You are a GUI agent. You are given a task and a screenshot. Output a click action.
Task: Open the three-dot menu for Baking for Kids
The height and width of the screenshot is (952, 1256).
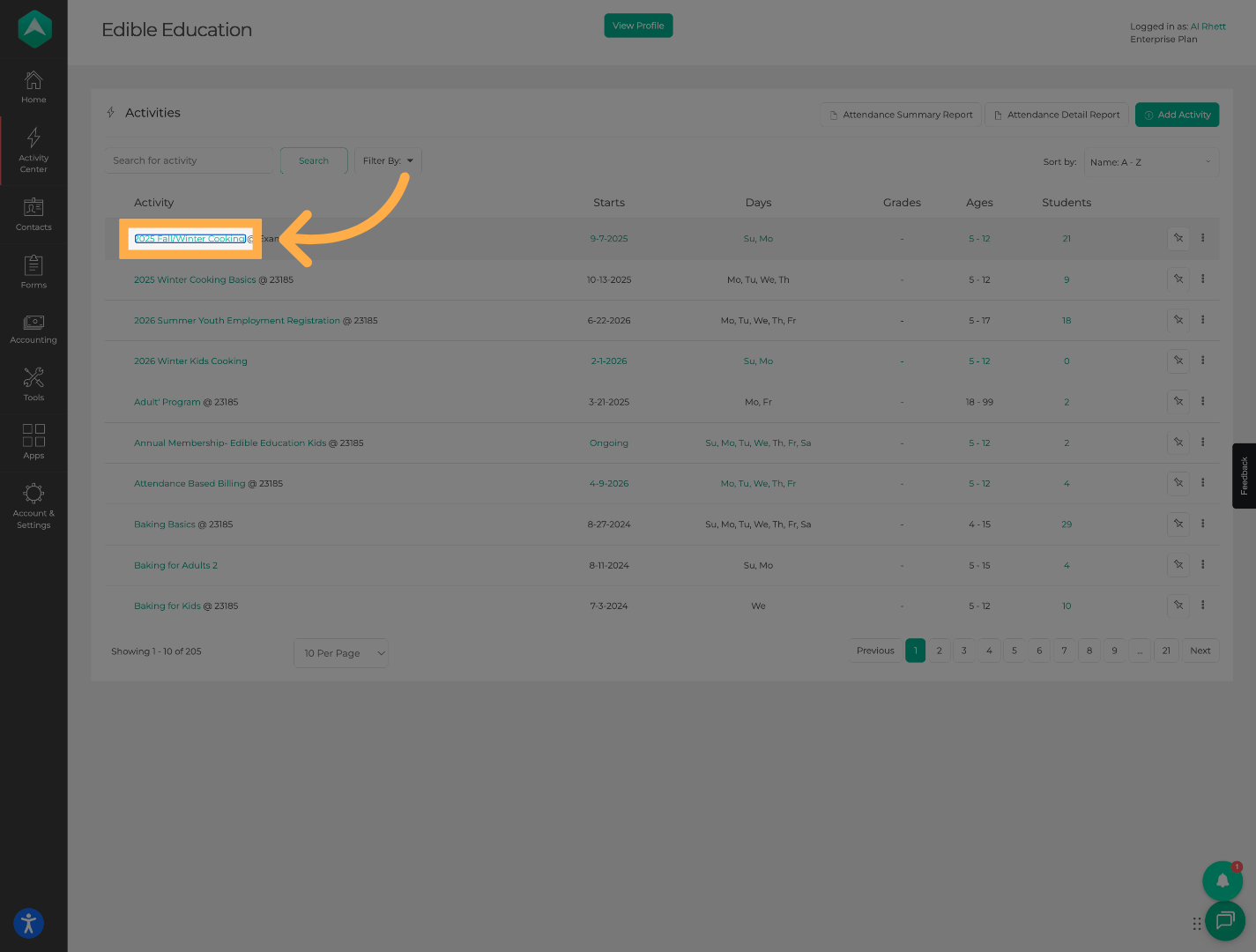(x=1202, y=605)
